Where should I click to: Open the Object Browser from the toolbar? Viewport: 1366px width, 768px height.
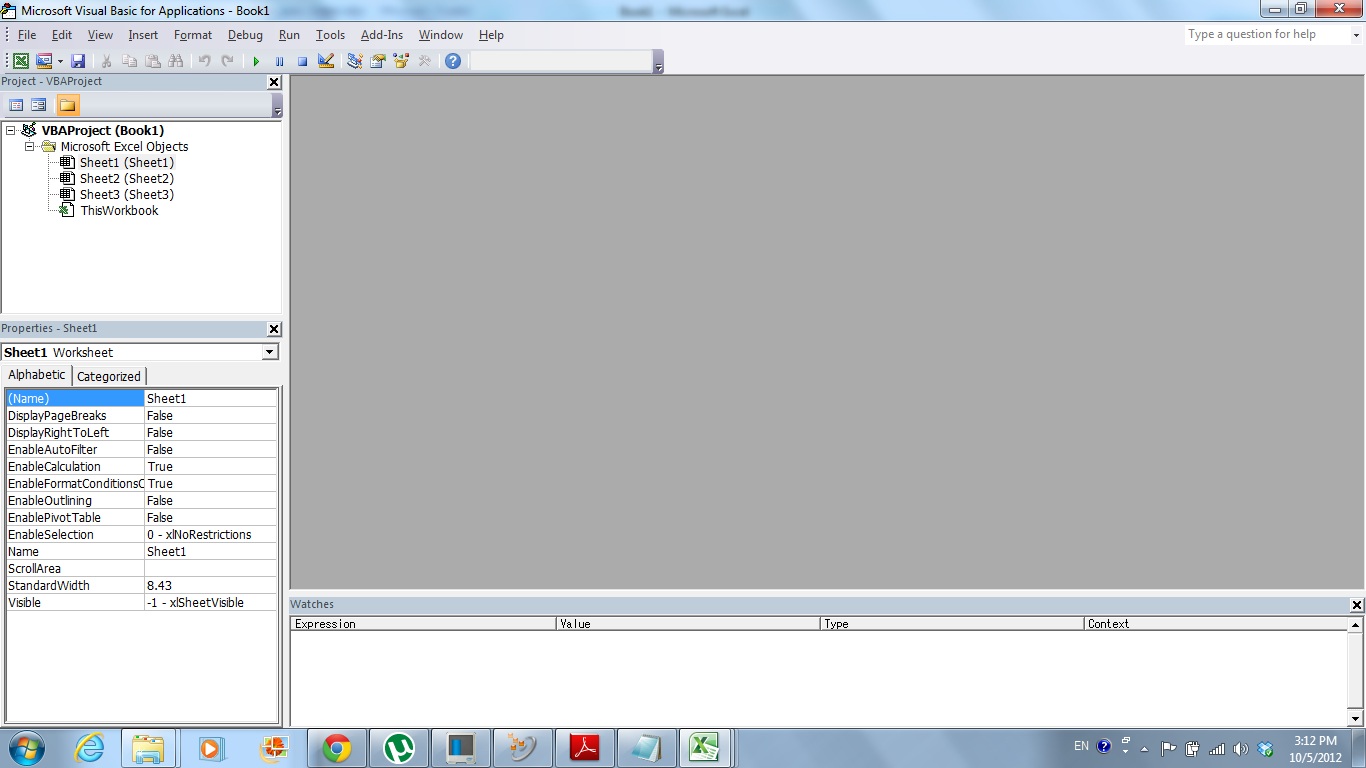pyautogui.click(x=400, y=61)
